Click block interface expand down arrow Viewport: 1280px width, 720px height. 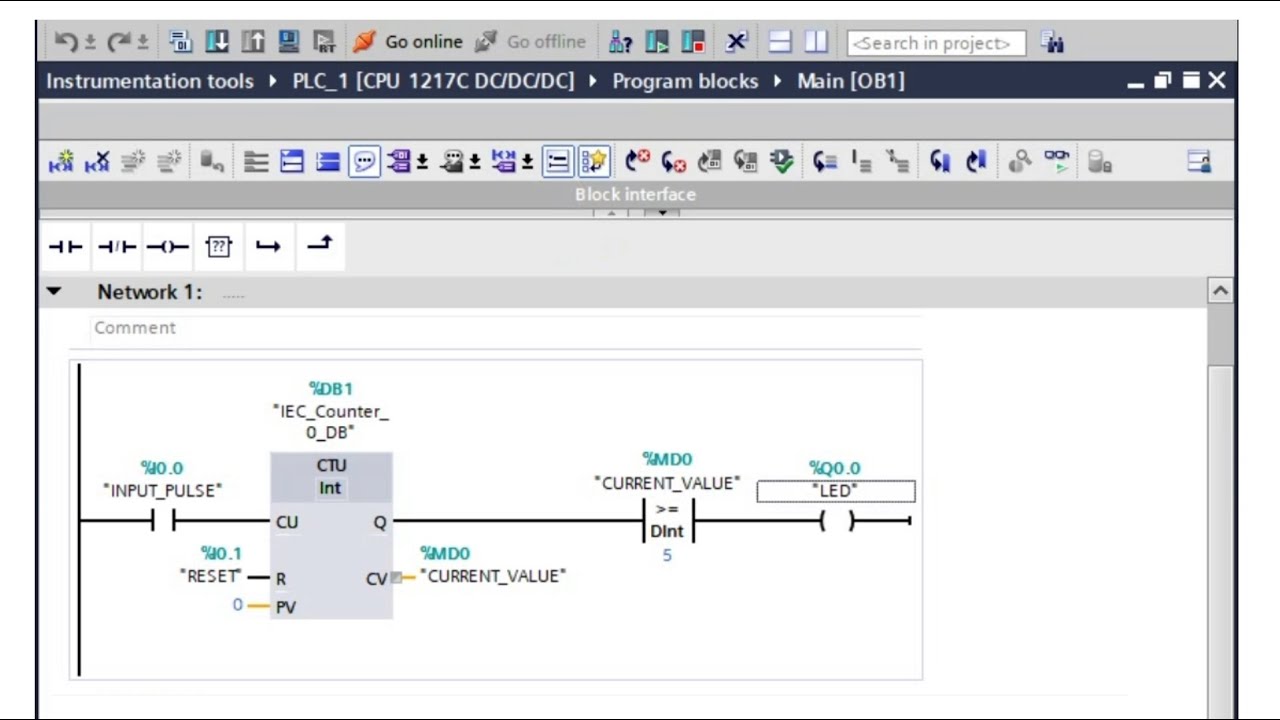(x=662, y=213)
